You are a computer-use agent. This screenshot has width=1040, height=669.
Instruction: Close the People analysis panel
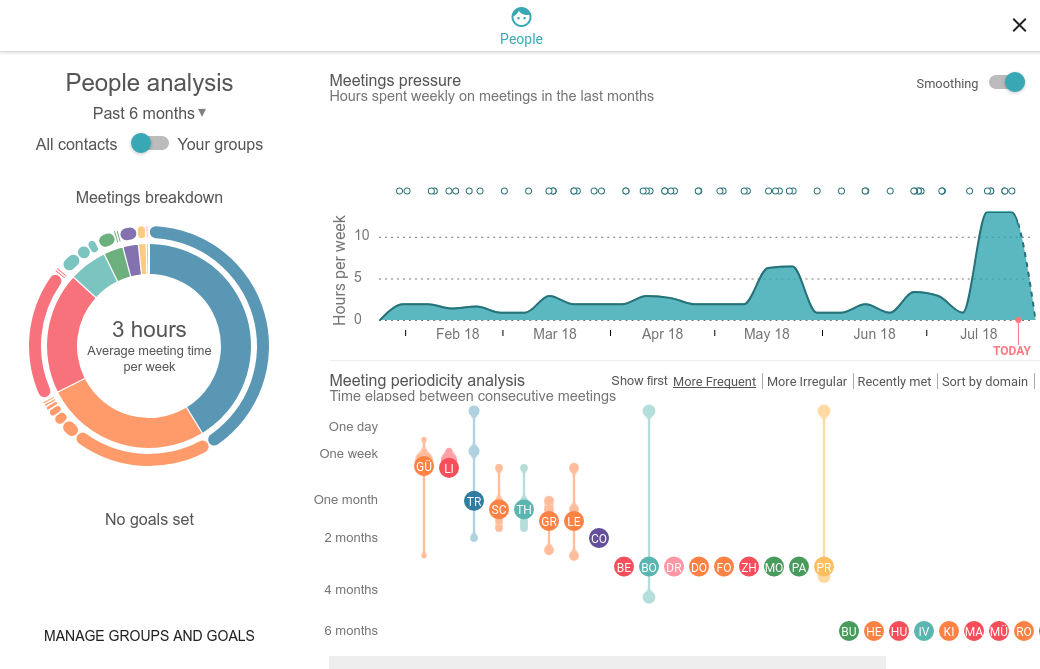pos(1019,25)
